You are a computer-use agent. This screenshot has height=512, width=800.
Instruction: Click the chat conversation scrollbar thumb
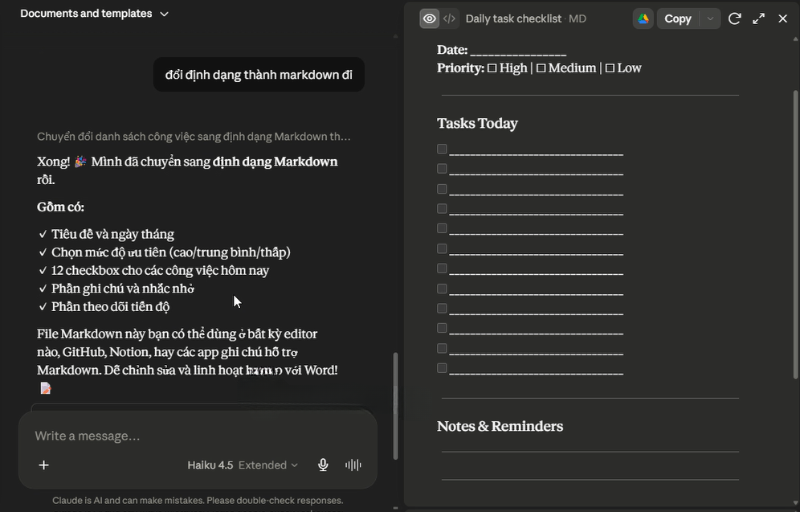395,405
